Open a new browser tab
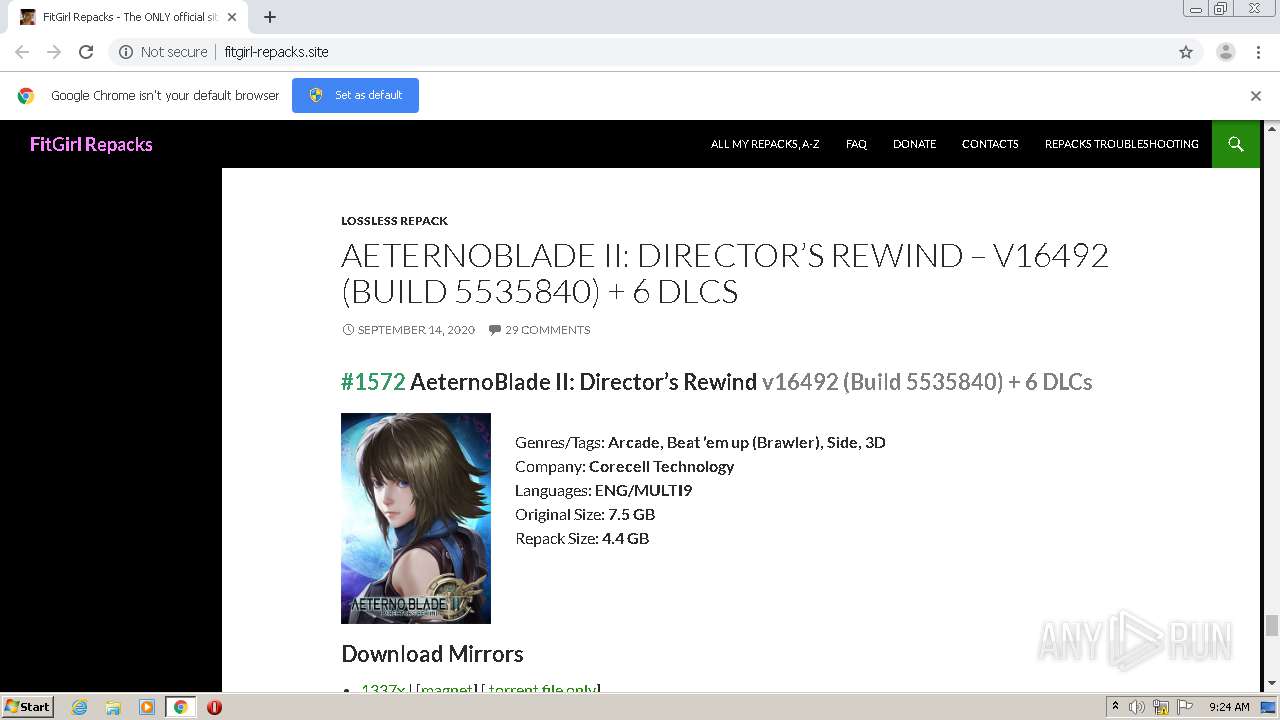The width and height of the screenshot is (1280, 720). click(x=270, y=17)
